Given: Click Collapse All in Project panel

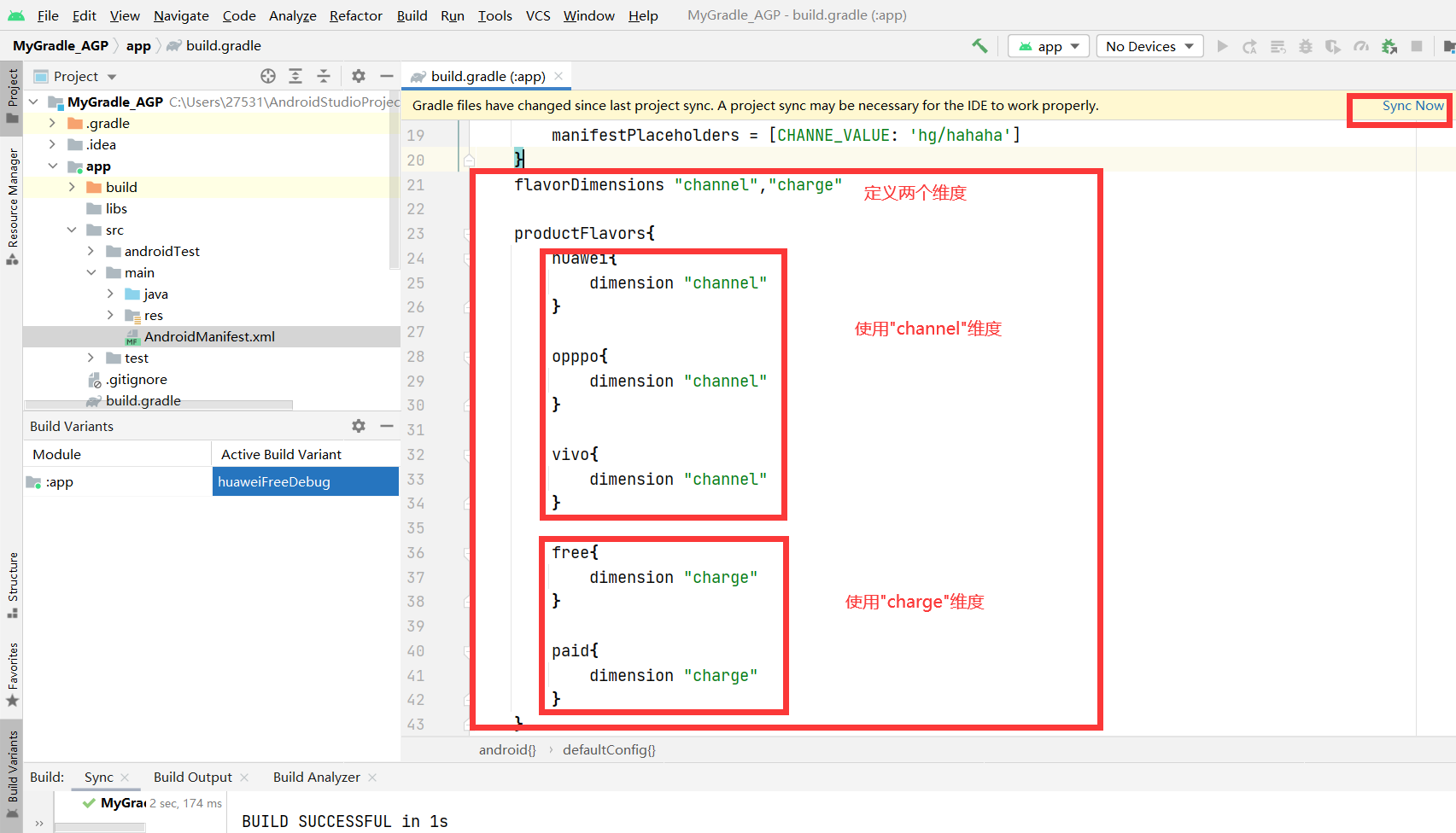Looking at the screenshot, I should (x=324, y=76).
